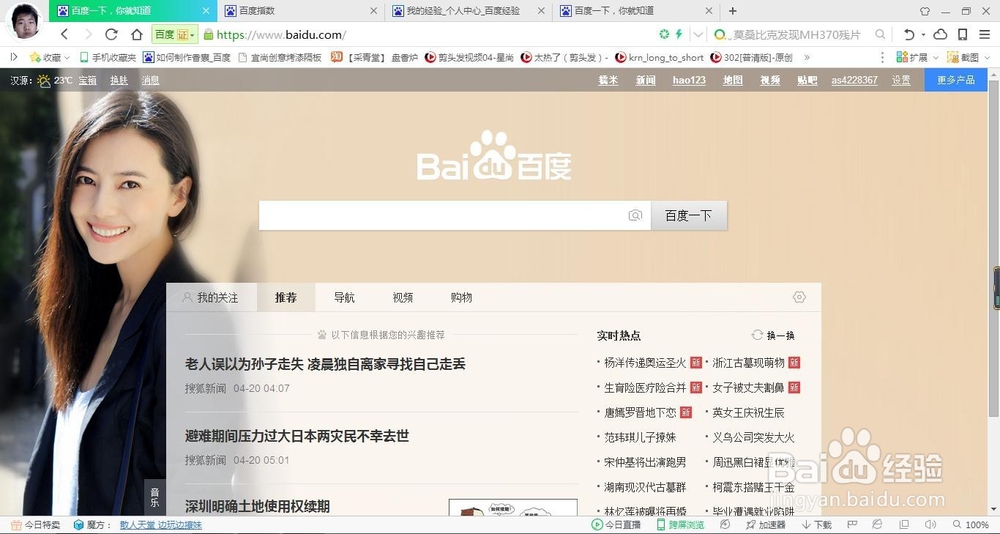Open the 贴吧 link
This screenshot has width=1000, height=534.
click(x=807, y=80)
